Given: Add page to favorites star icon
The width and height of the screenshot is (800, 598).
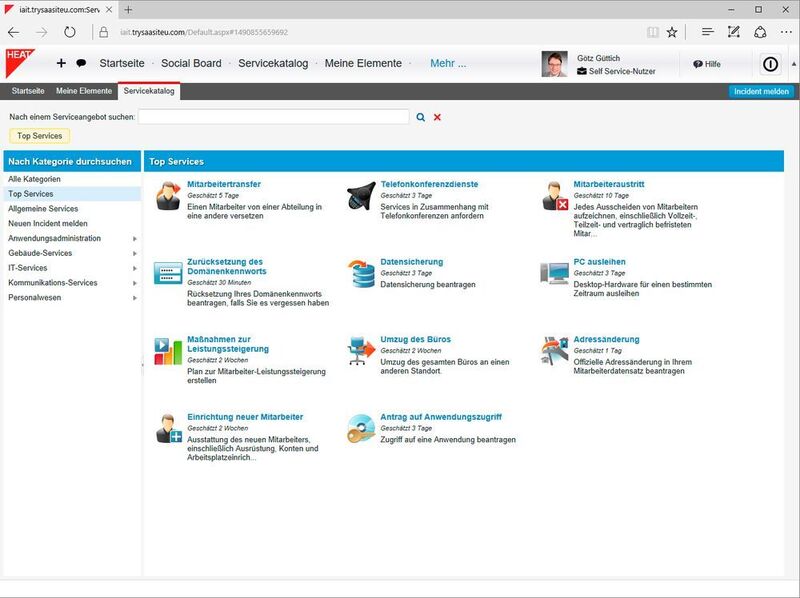Looking at the screenshot, I should [672, 32].
